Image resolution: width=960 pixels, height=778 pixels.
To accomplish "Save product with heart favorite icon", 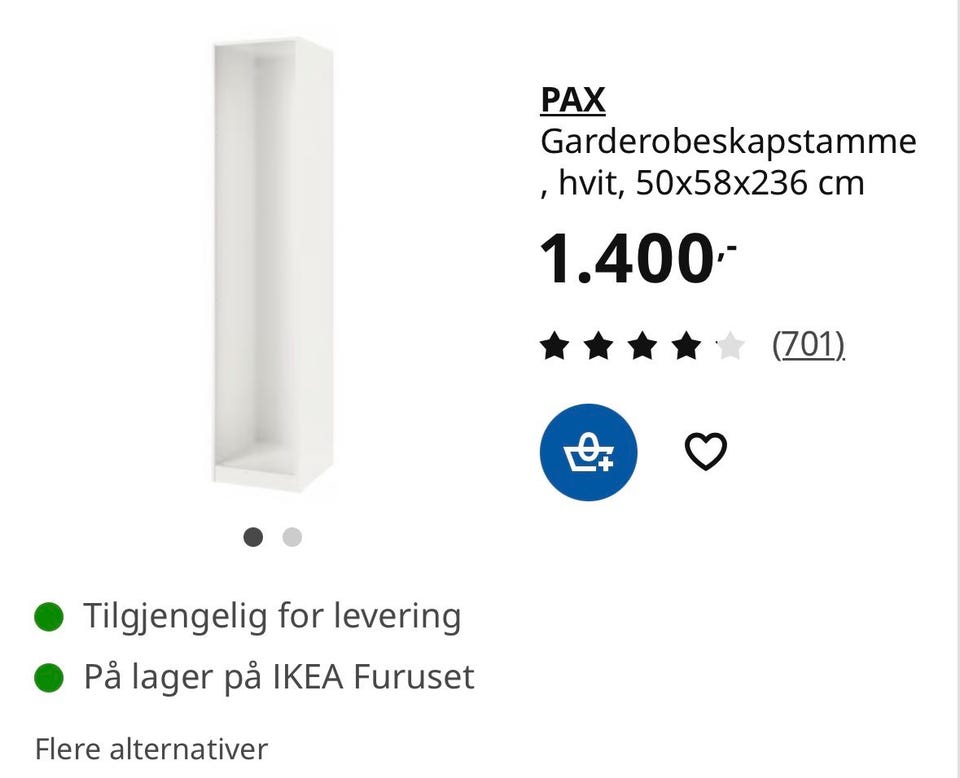I will 705,452.
